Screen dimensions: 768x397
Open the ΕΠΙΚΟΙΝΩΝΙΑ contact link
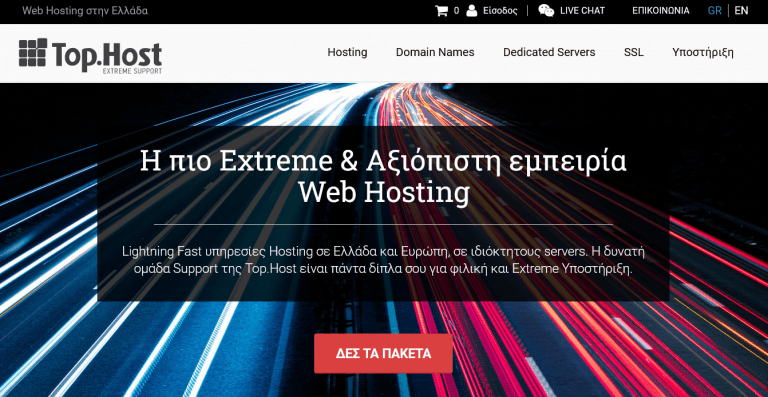tap(661, 10)
